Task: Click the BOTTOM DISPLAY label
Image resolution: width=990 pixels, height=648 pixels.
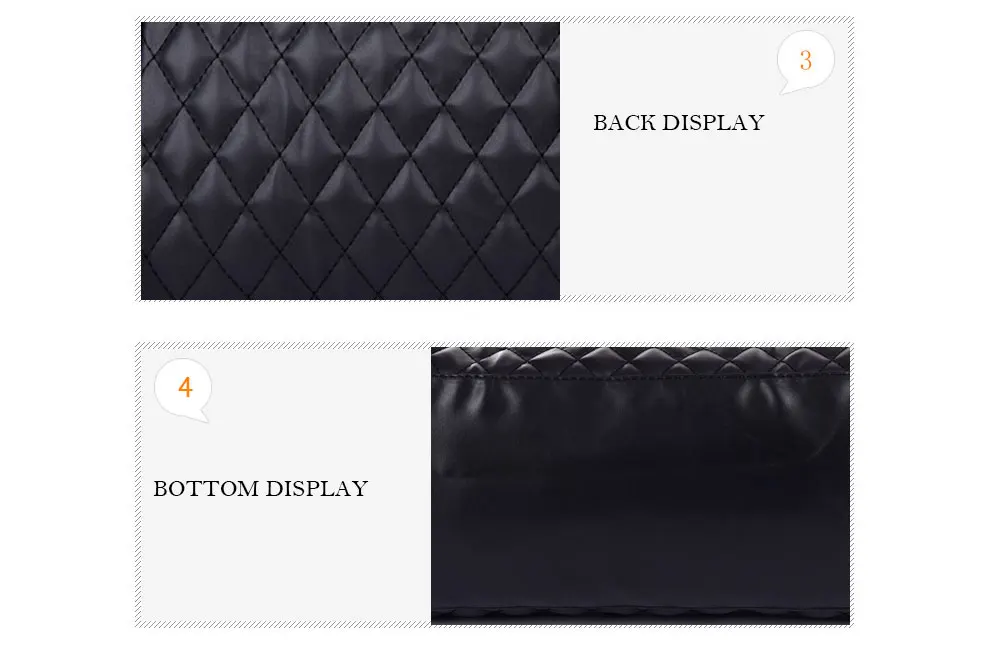Action: point(261,488)
